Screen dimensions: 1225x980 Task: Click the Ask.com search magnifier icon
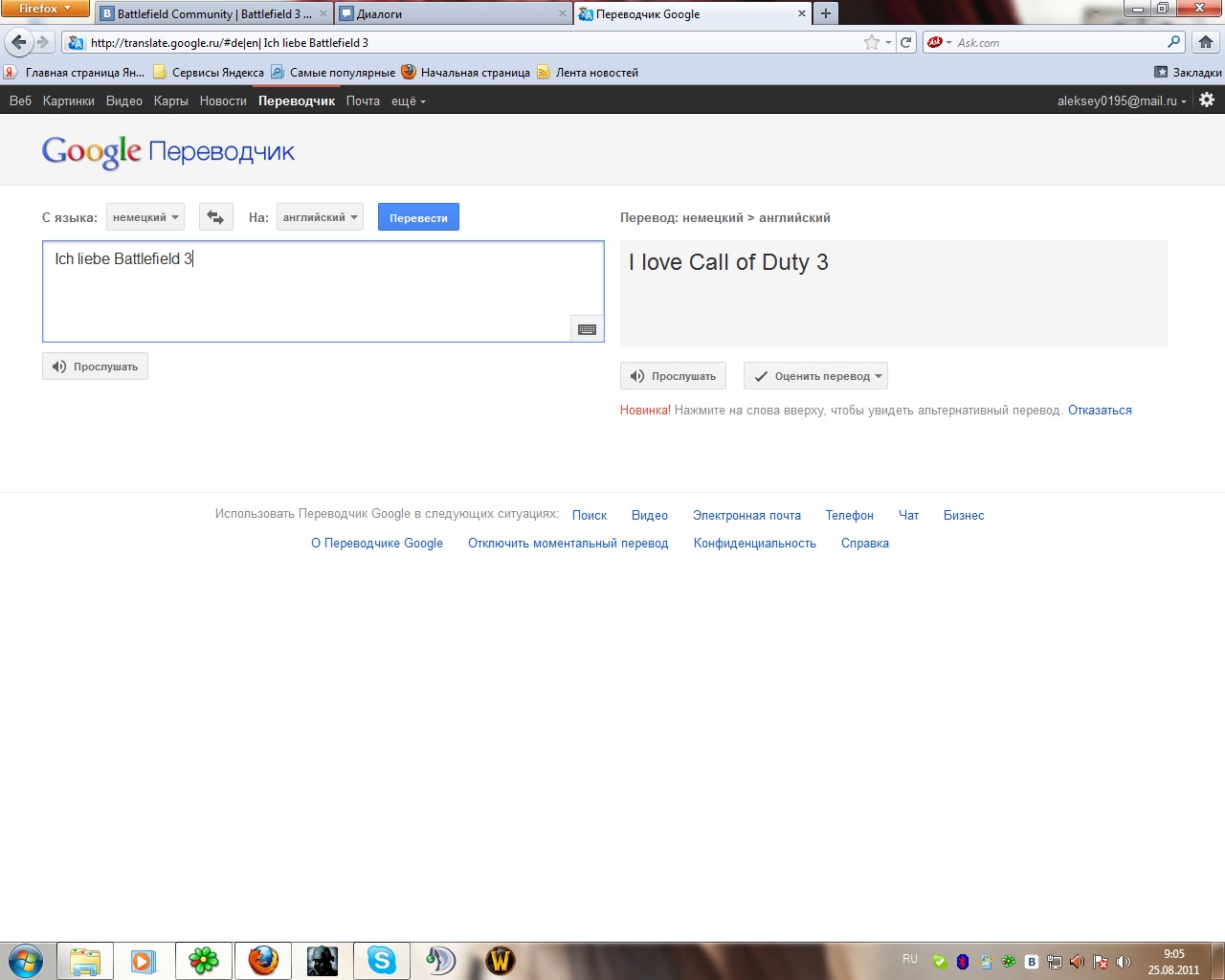[x=1173, y=42]
